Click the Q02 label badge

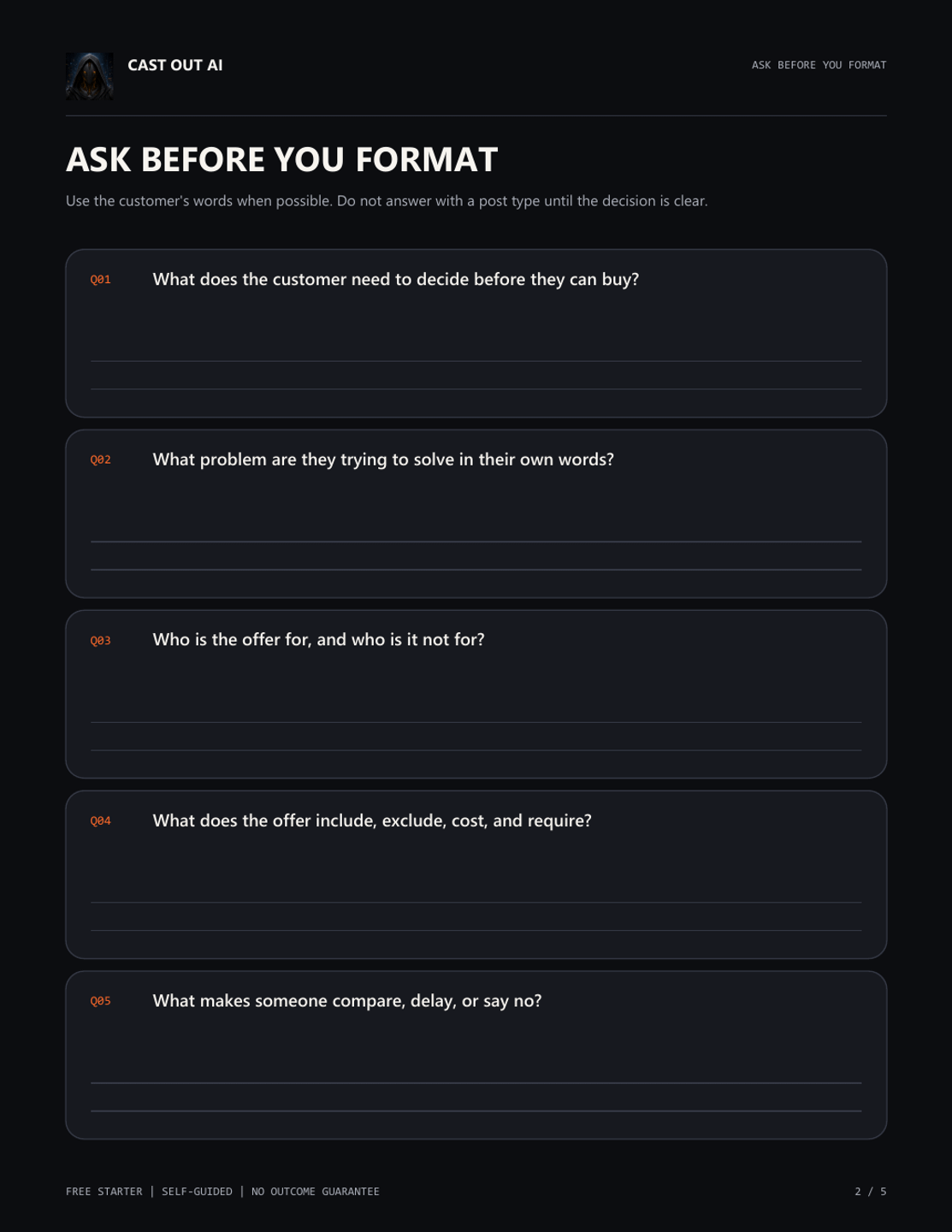101,459
